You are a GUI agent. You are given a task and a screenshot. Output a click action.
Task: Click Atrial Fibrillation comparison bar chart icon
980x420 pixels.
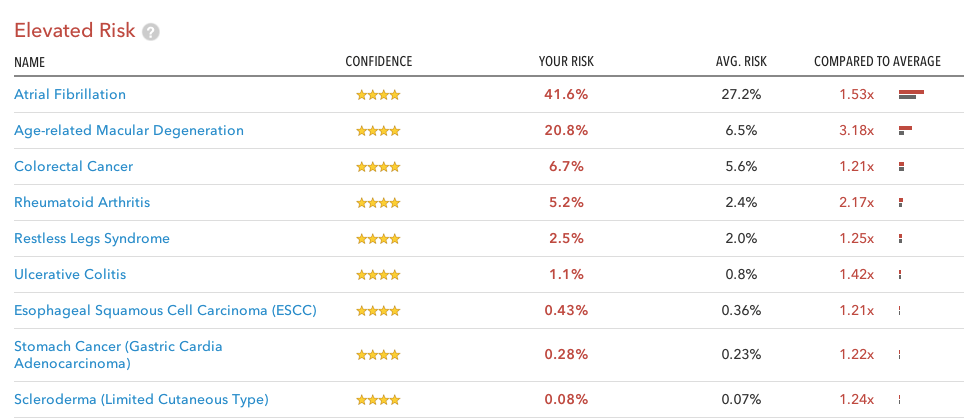click(911, 95)
